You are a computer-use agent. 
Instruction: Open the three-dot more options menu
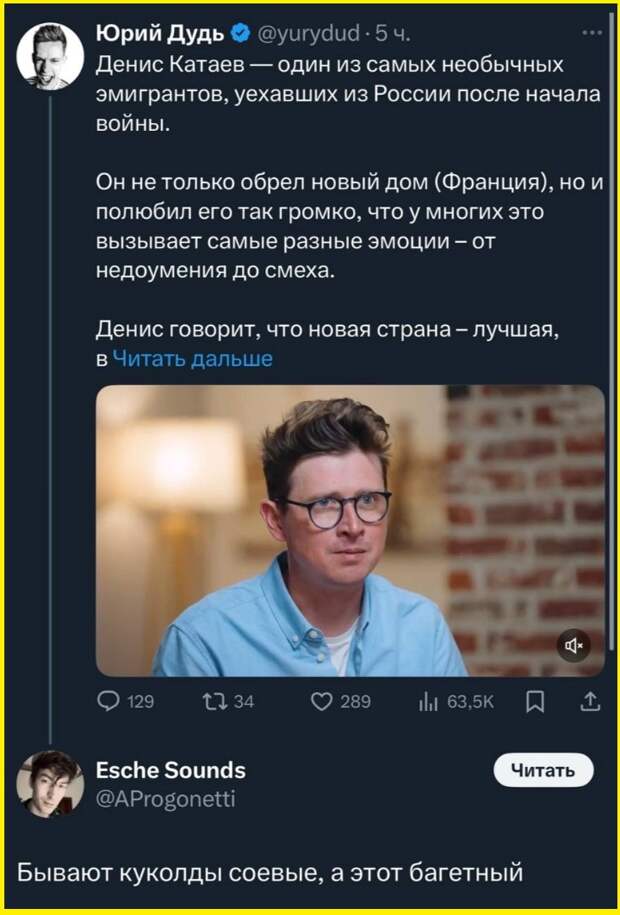592,33
